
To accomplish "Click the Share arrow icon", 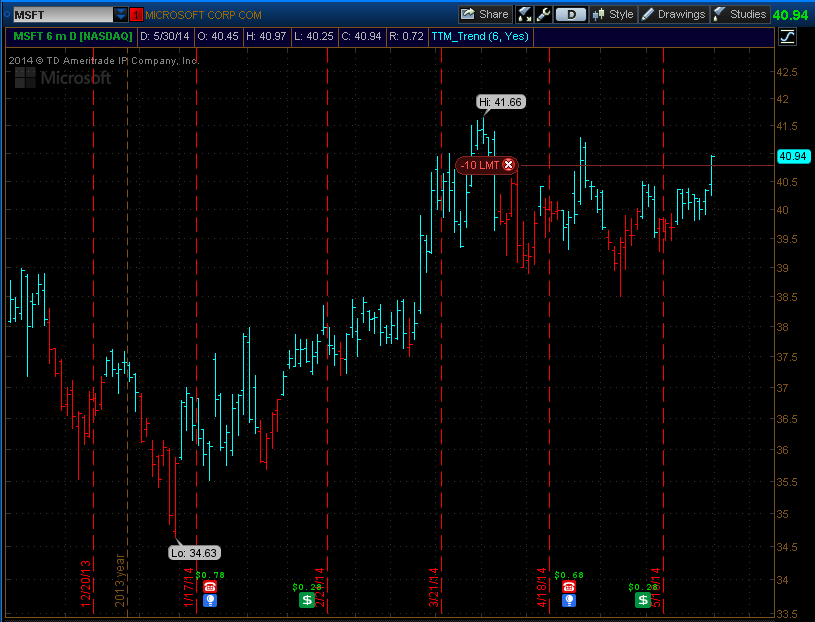I will click(x=468, y=14).
